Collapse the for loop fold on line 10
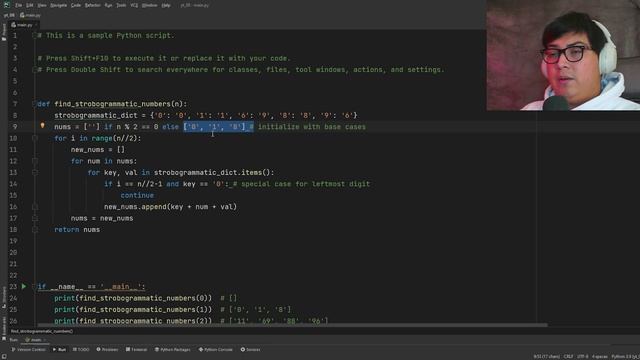 [35, 138]
